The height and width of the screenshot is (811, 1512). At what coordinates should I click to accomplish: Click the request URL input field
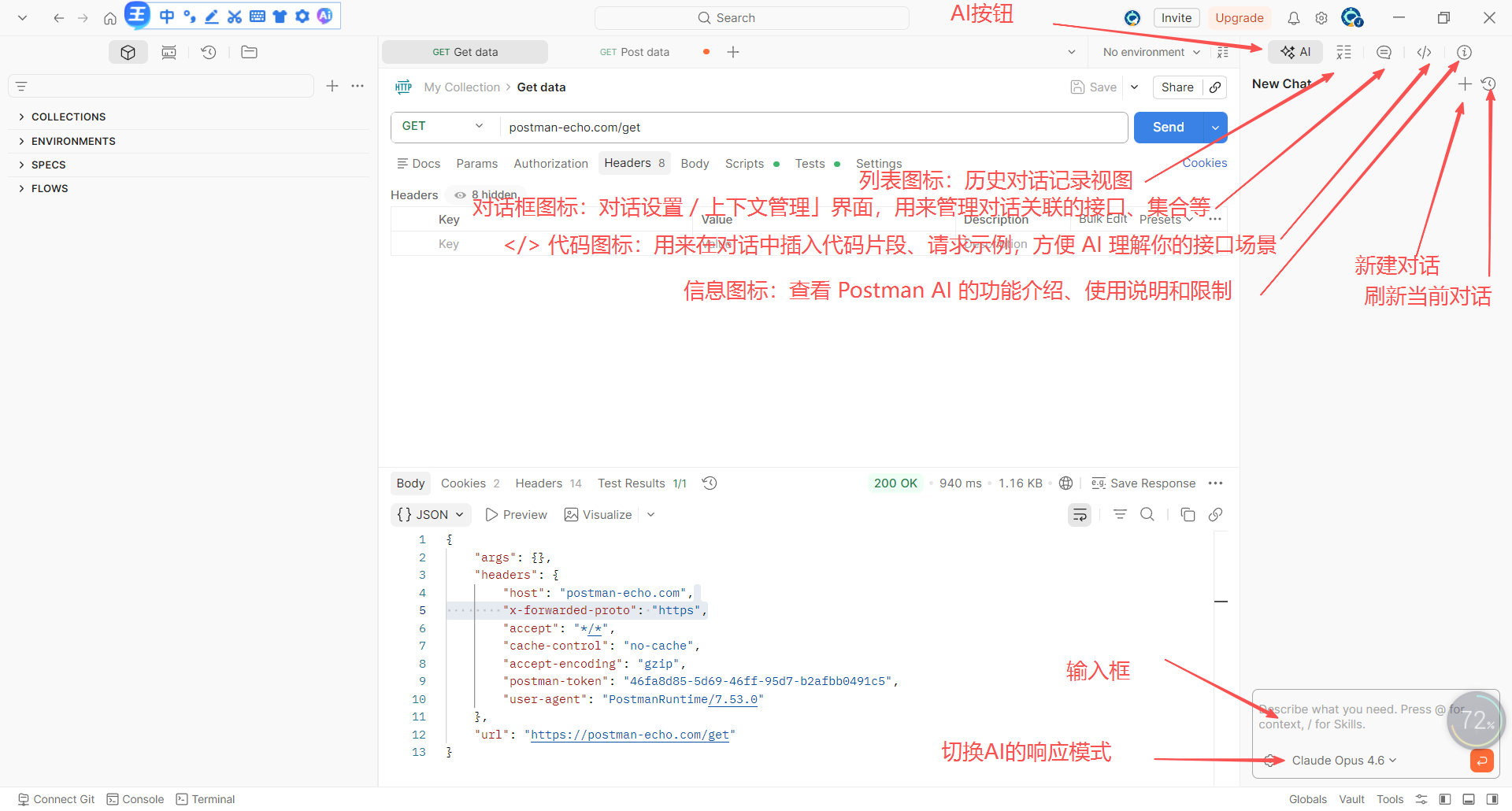[x=813, y=128]
